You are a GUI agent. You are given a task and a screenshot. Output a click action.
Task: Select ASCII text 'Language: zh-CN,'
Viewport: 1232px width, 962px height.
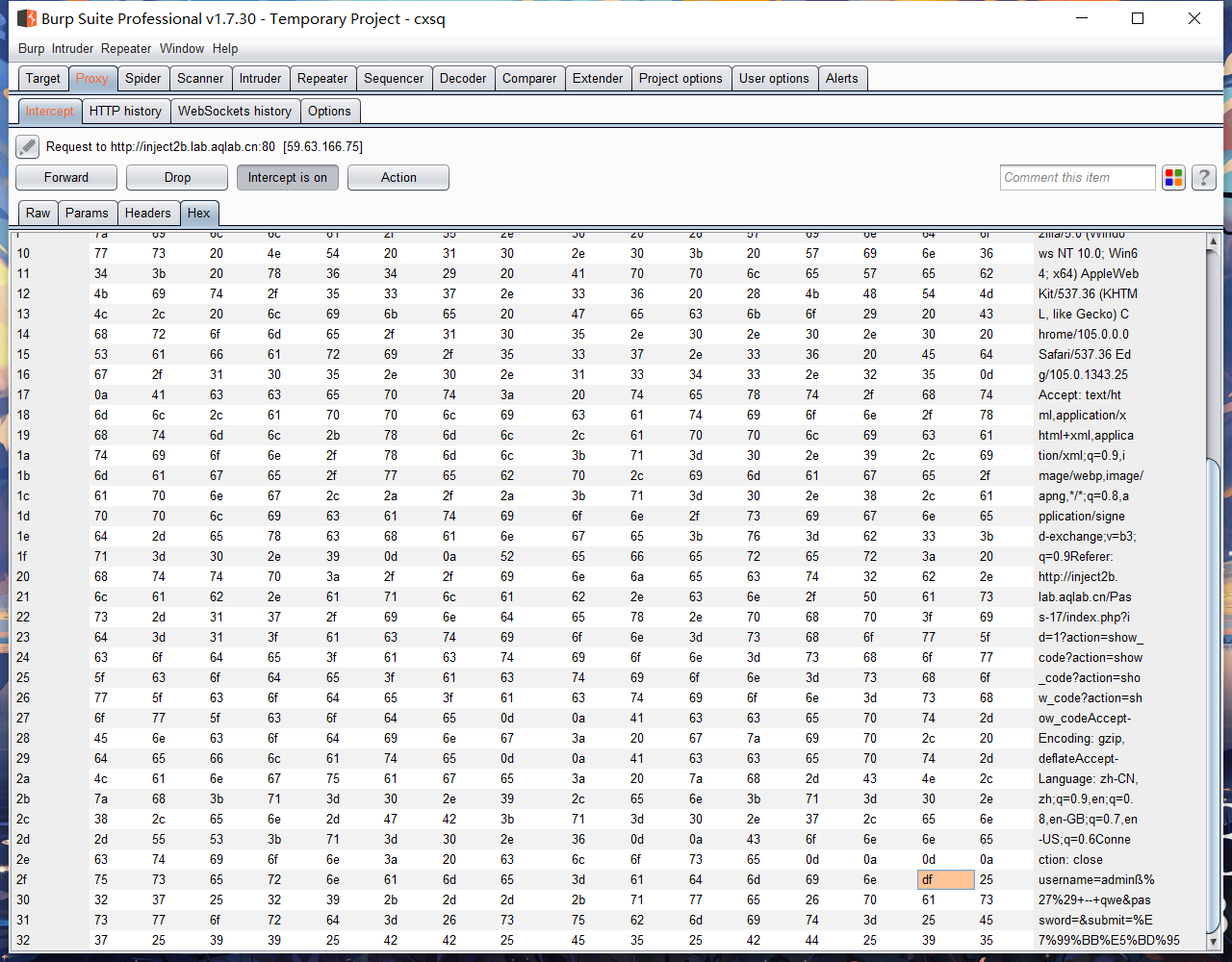[x=1088, y=778]
